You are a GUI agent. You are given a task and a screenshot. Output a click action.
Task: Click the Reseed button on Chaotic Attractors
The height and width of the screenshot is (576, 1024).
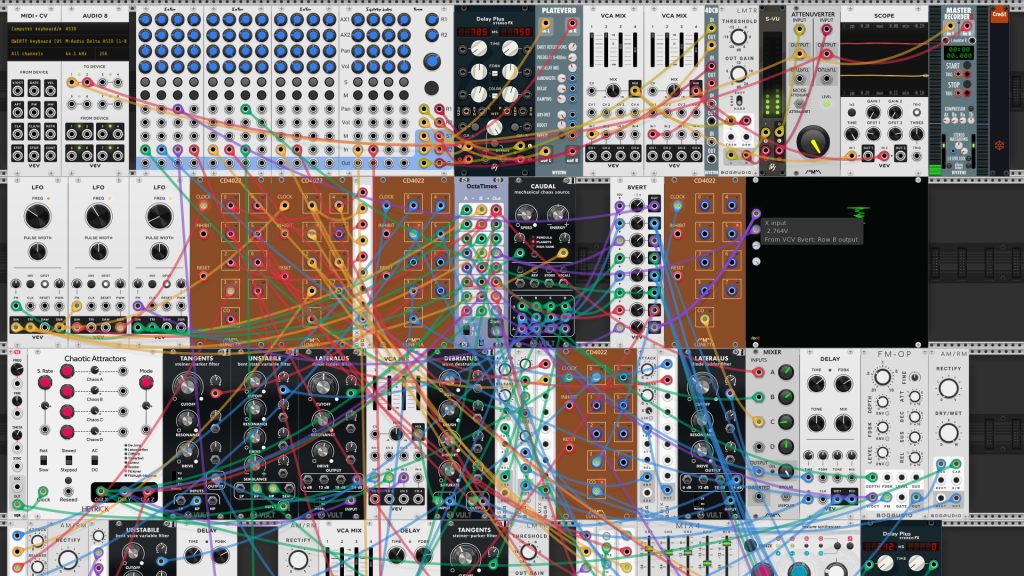68,481
